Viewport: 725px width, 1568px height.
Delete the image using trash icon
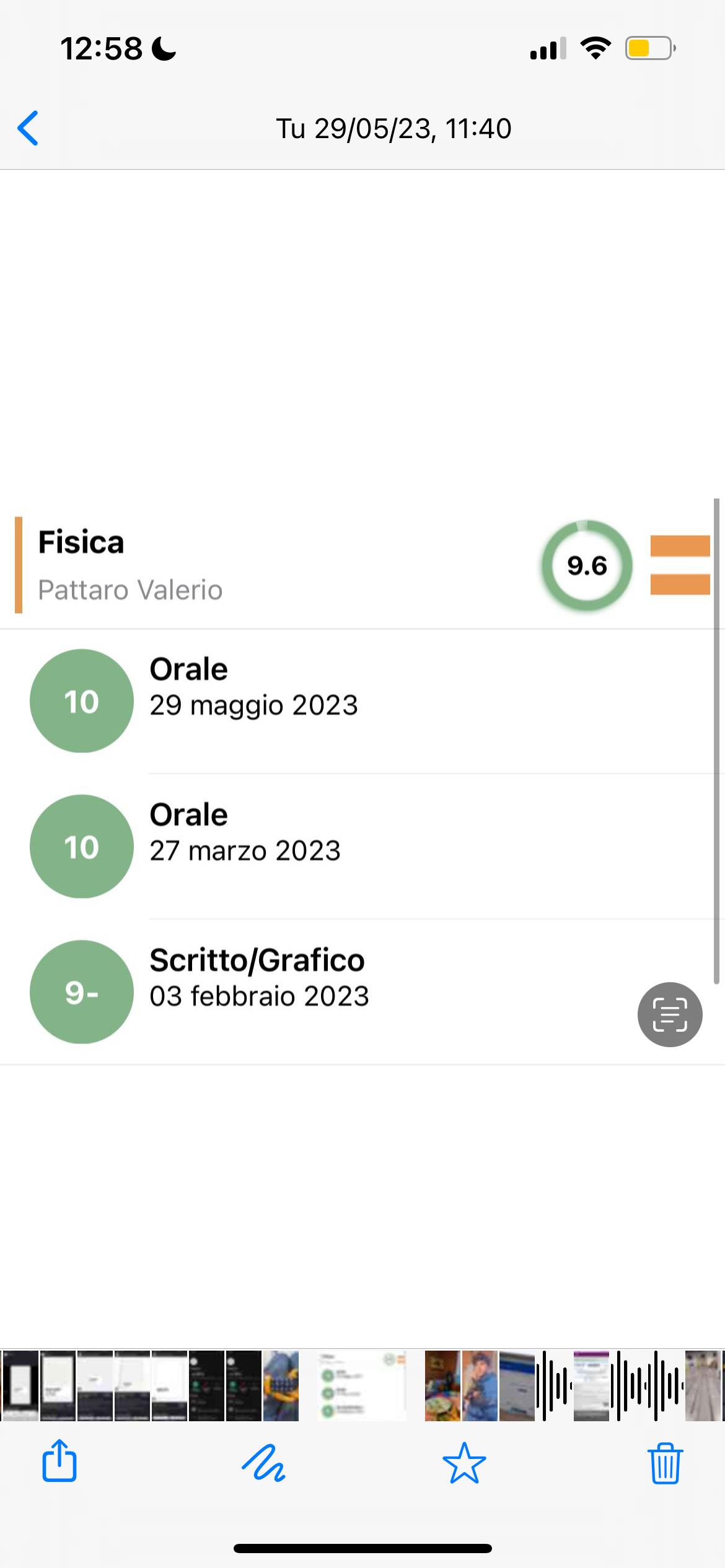(666, 1463)
